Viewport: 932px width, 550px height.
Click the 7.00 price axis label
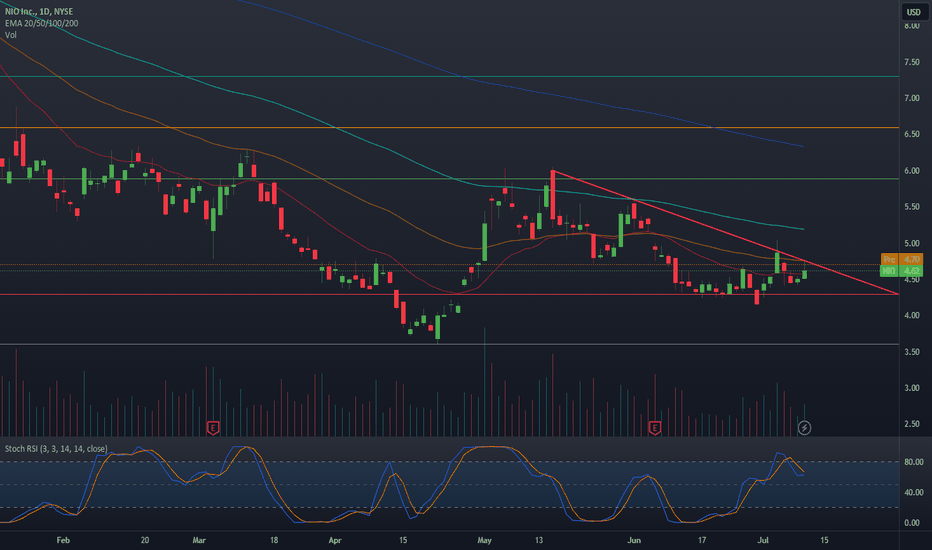[x=912, y=98]
